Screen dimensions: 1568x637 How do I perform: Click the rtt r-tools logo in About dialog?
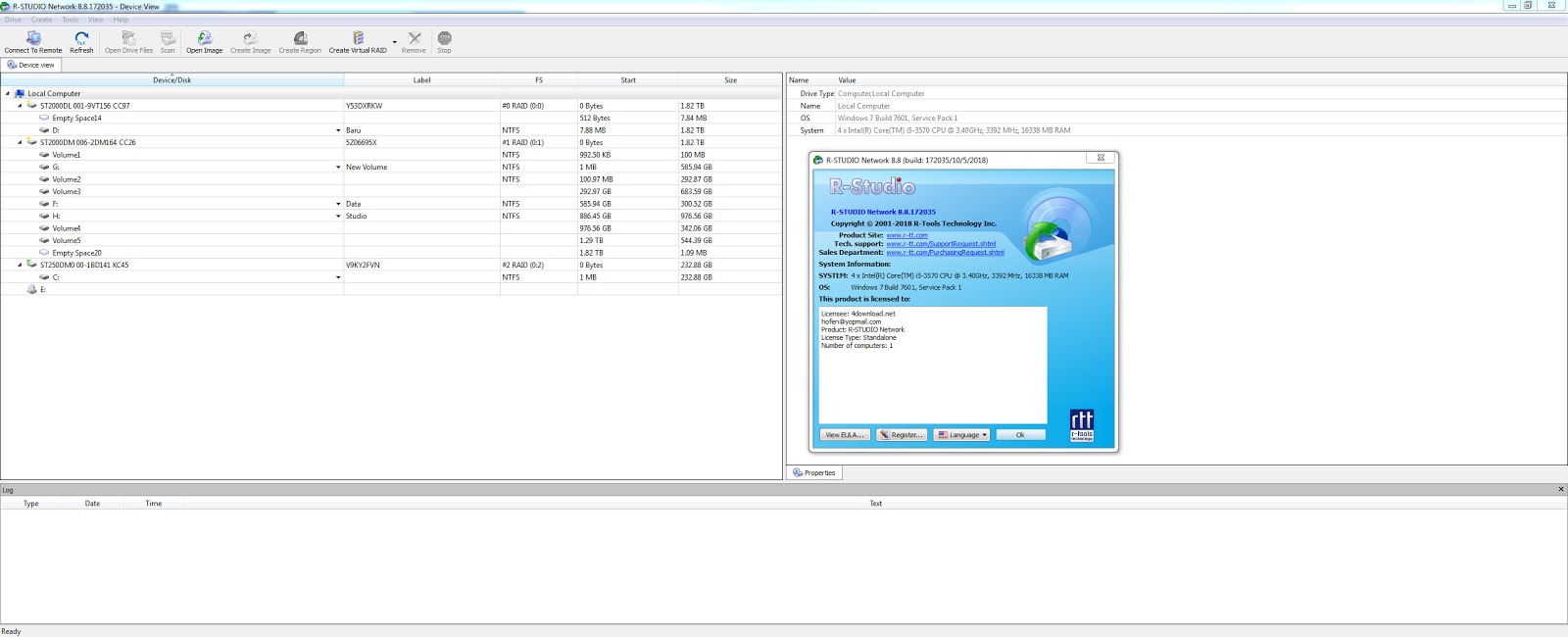coord(1082,425)
